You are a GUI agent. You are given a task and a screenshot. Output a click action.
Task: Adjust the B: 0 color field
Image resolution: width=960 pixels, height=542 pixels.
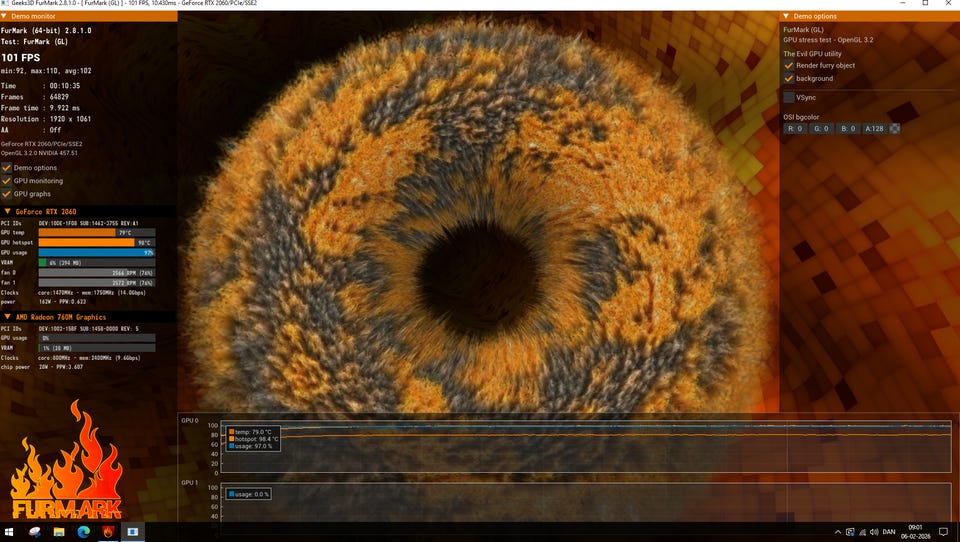click(x=847, y=129)
